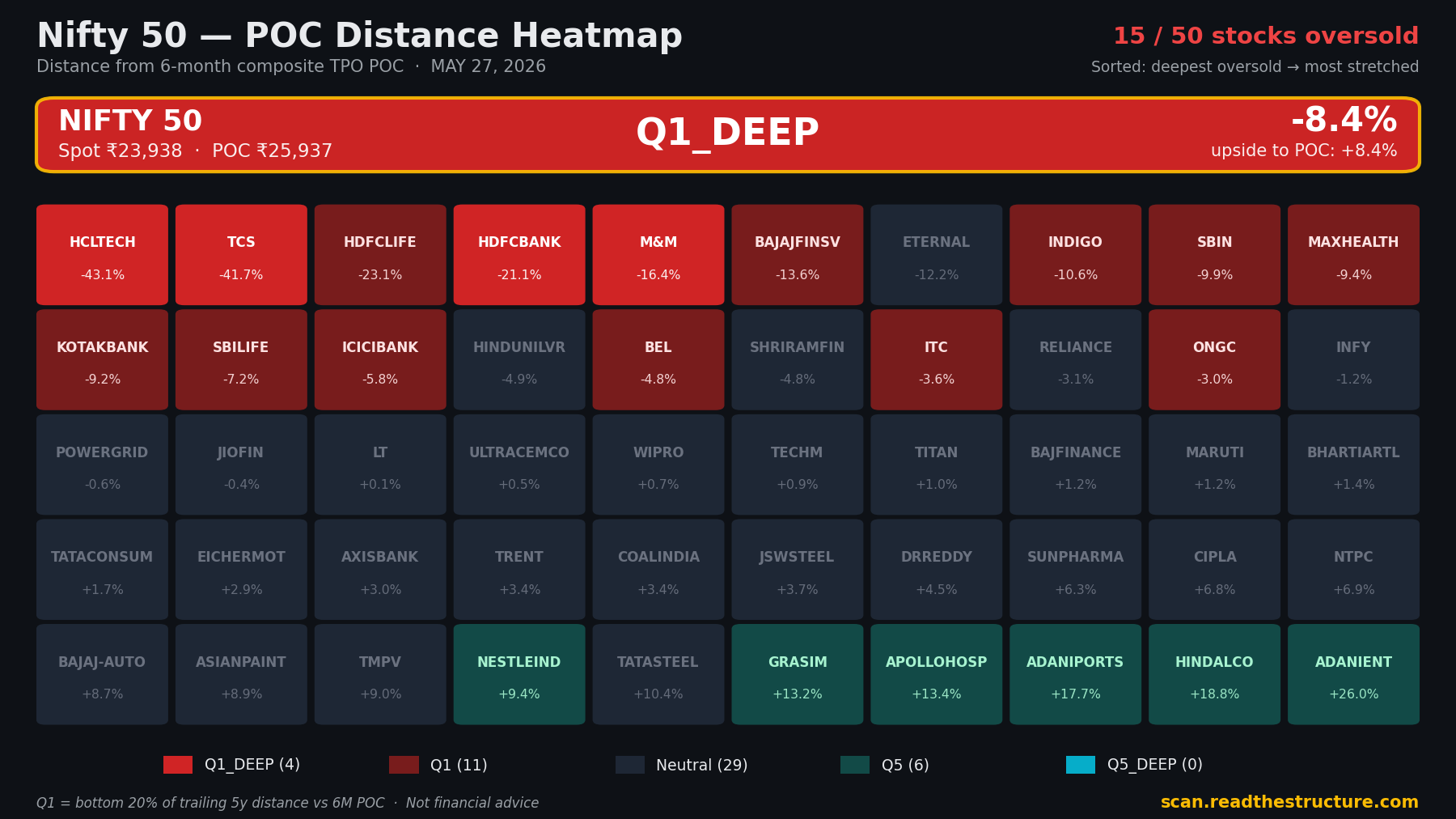Click the 'Sorted: deepest oversold' caption
The width and height of the screenshot is (1456, 819).
point(1255,67)
